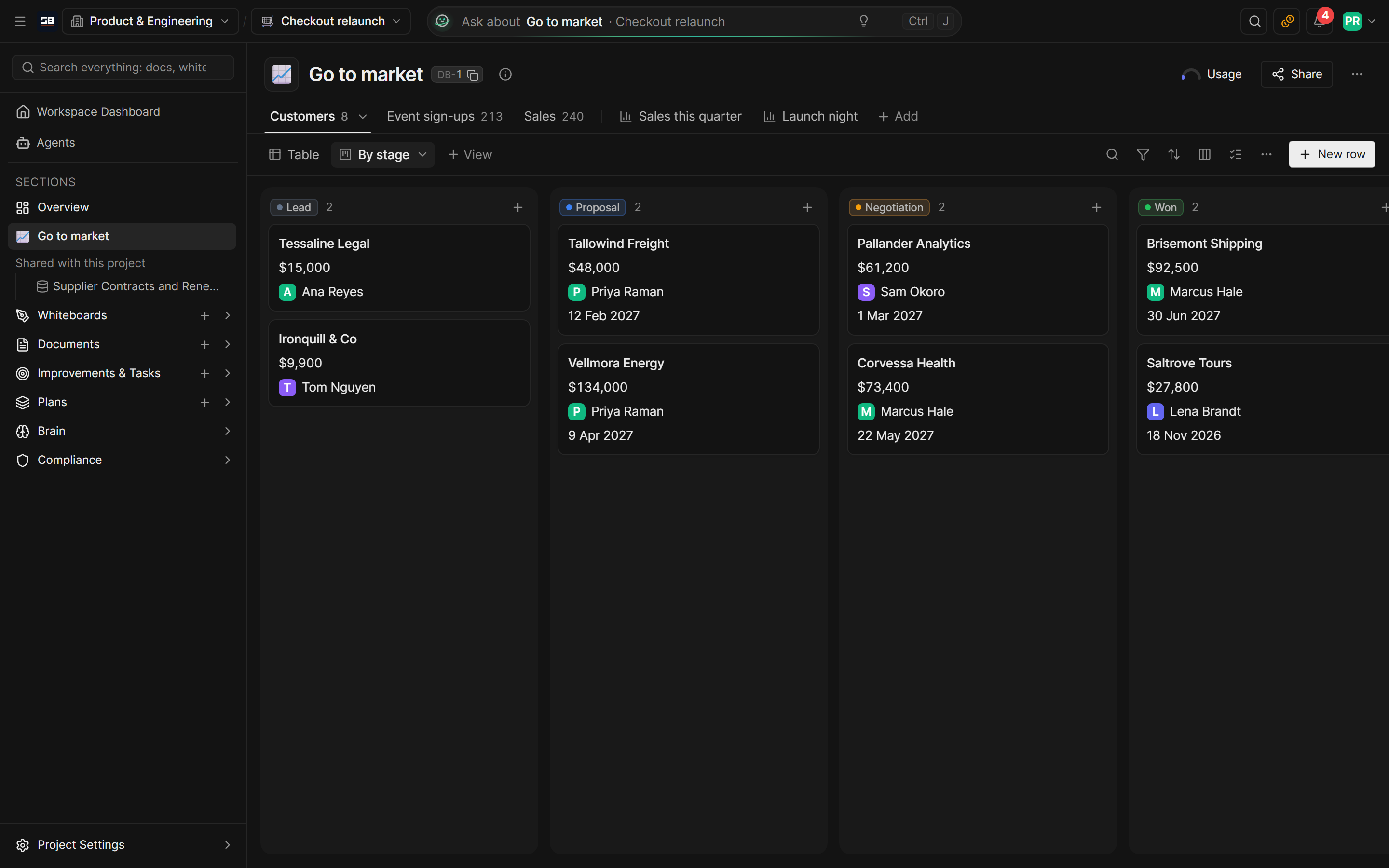The width and height of the screenshot is (1389, 868).
Task: Add a new Documents item
Action: tap(205, 344)
